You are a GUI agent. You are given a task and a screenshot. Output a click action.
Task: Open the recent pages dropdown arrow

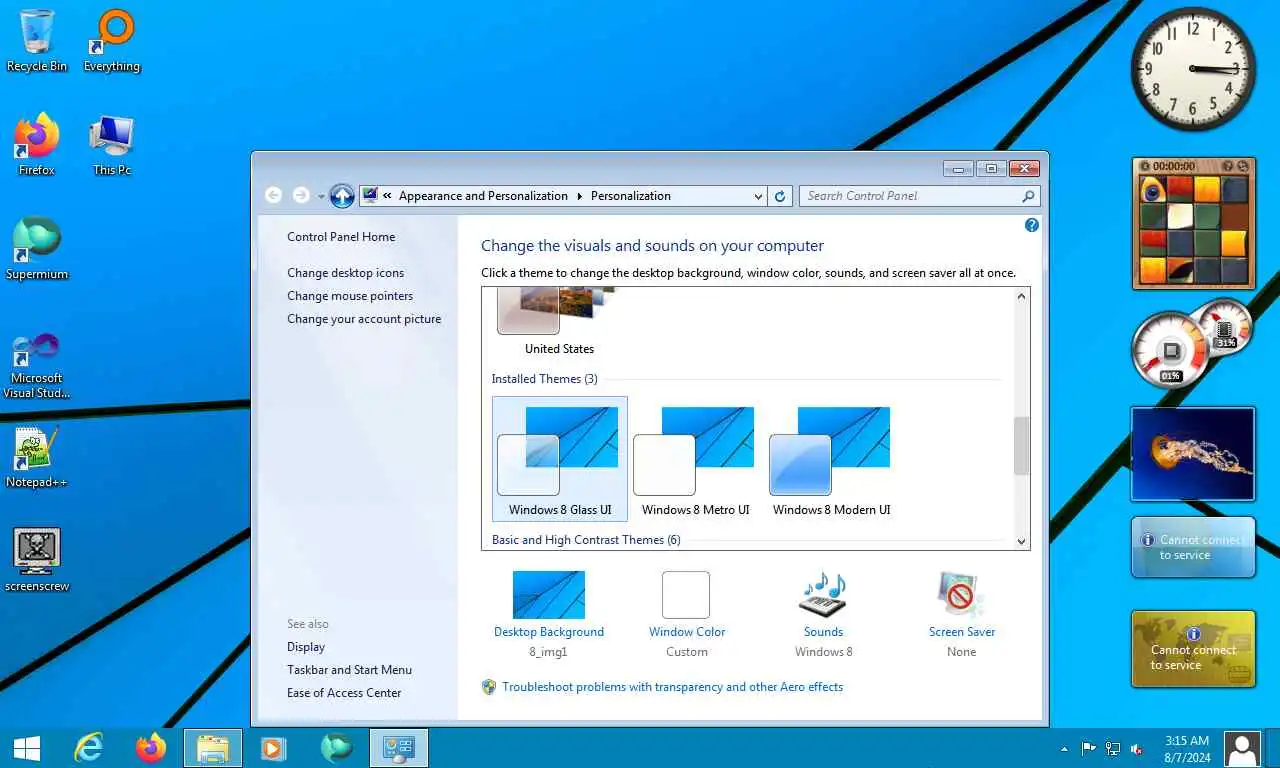[321, 196]
